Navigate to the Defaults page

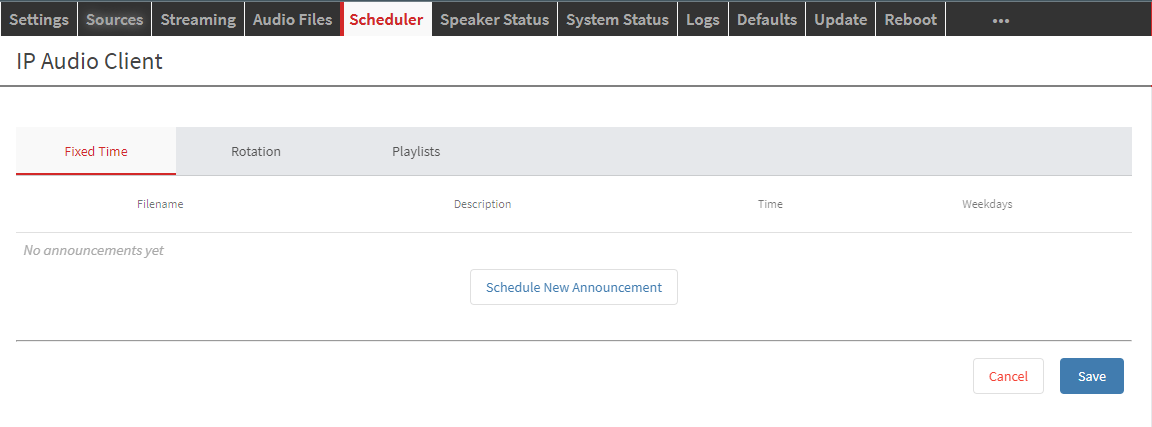point(767,19)
